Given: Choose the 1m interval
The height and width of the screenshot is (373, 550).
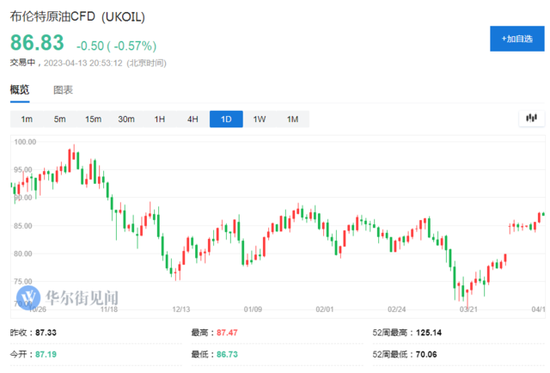Looking at the screenshot, I should coord(27,119).
